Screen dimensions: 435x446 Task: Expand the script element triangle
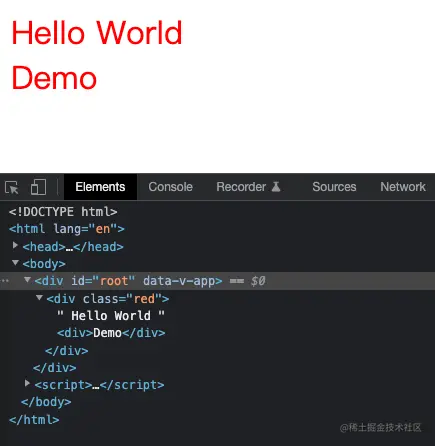pos(27,384)
